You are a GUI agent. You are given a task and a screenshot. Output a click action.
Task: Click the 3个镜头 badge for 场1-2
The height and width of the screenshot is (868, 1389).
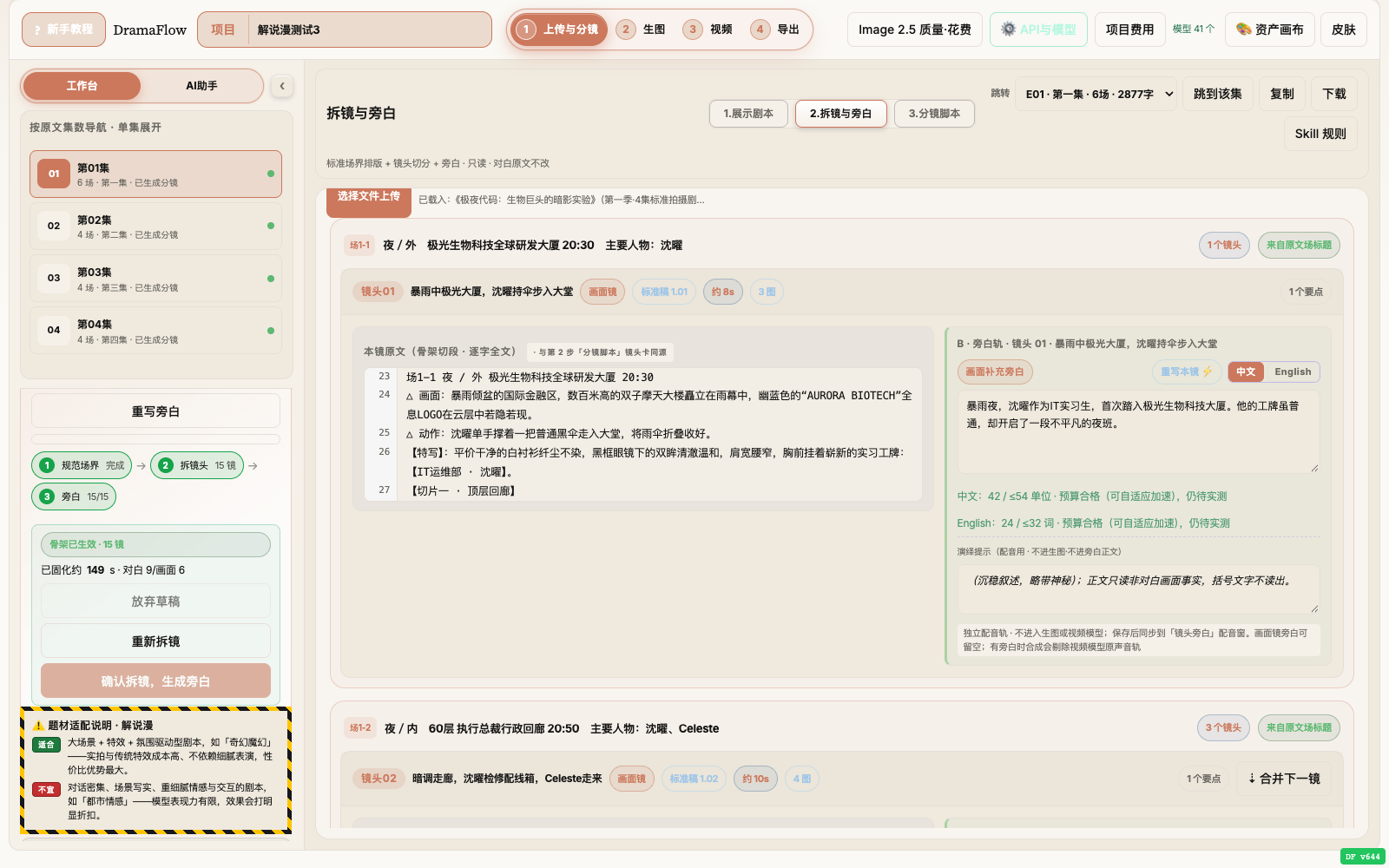click(x=1223, y=727)
